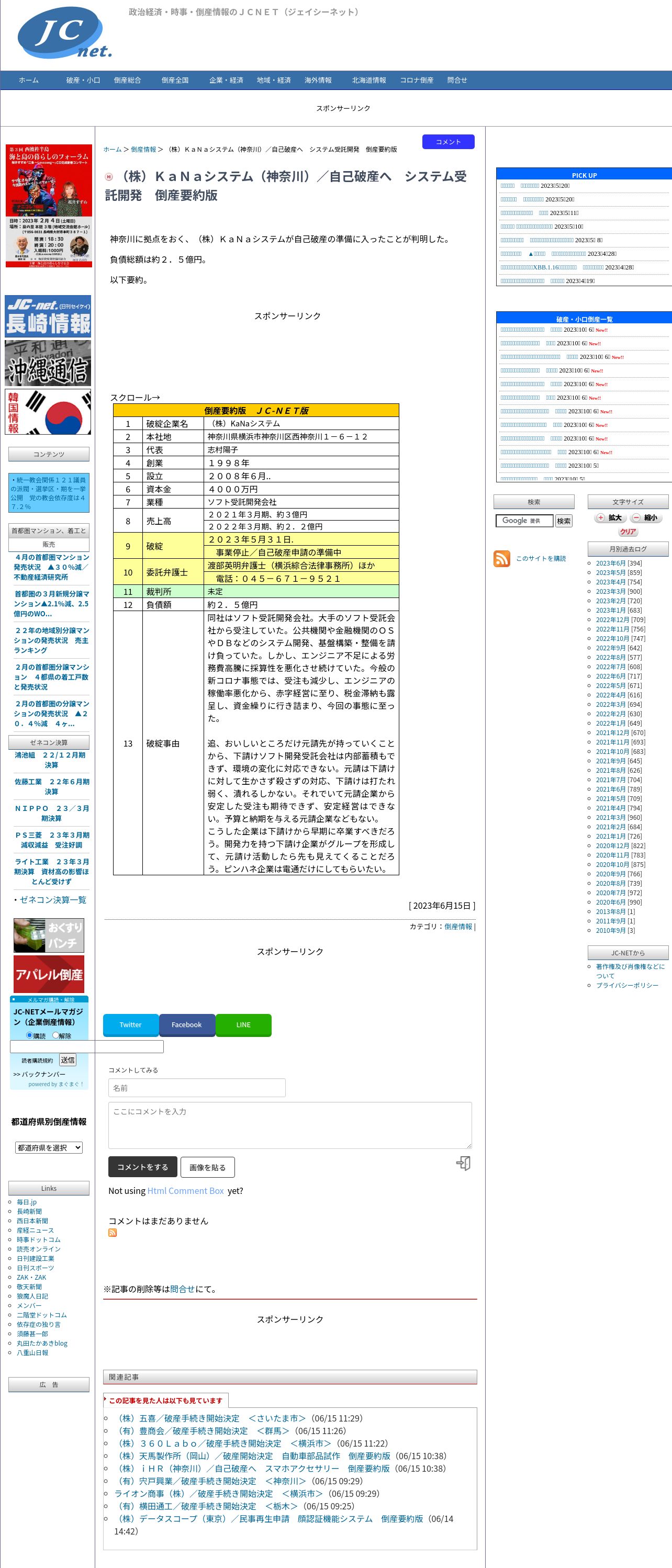This screenshot has width=672, height=1568.
Task: Click the 名前 name input field
Action: (197, 1088)
